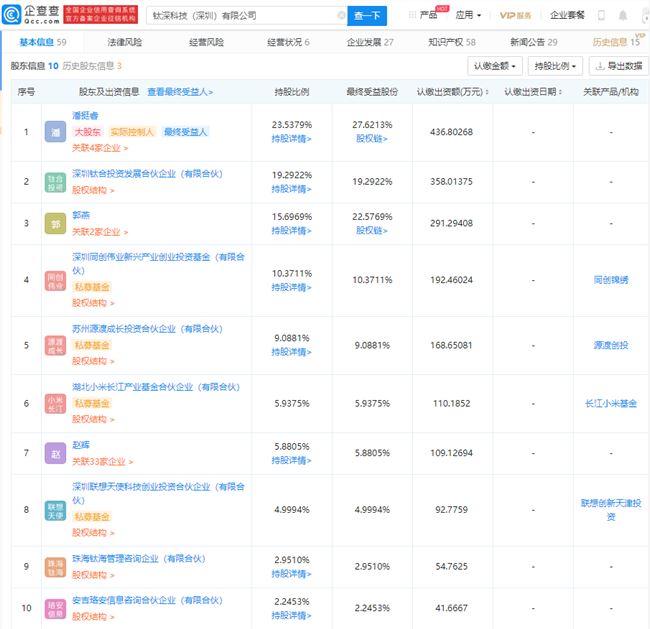The width and height of the screenshot is (650, 629).
Task: Click the 大股东 tag on 潘挺睿
Action: 87,132
